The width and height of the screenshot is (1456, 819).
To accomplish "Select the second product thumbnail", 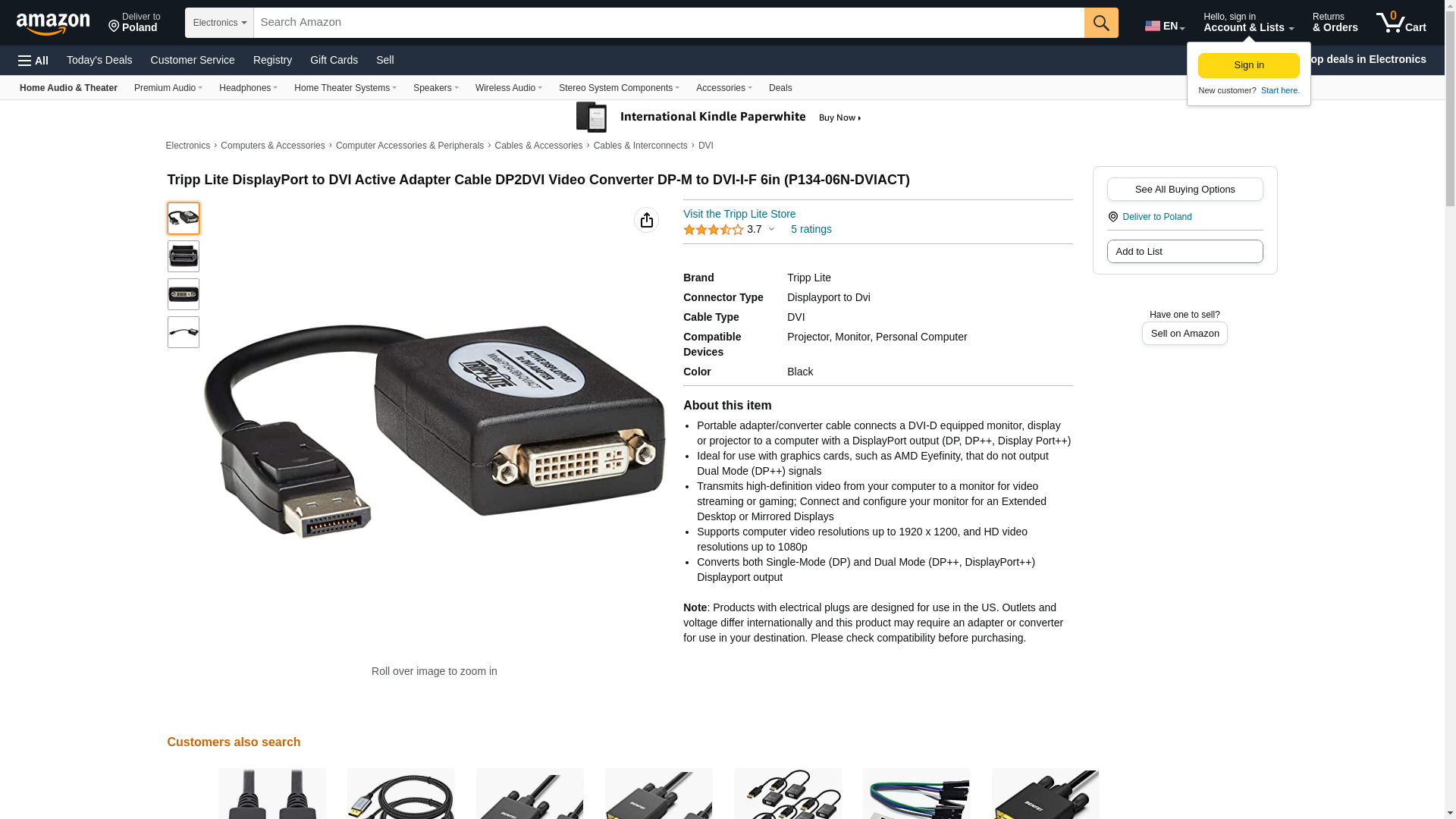I will 184,256.
